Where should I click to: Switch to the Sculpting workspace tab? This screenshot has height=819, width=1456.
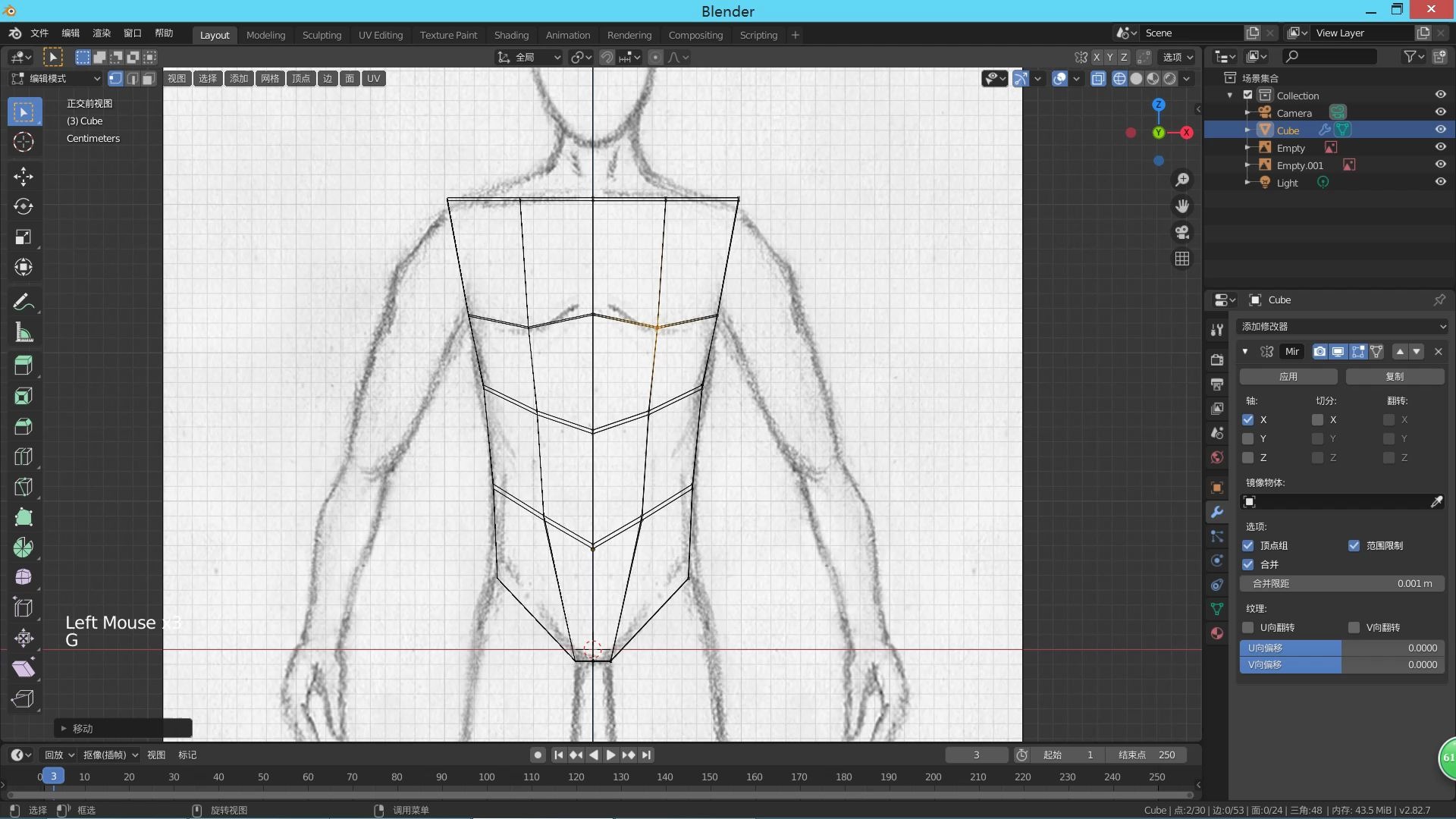point(322,35)
